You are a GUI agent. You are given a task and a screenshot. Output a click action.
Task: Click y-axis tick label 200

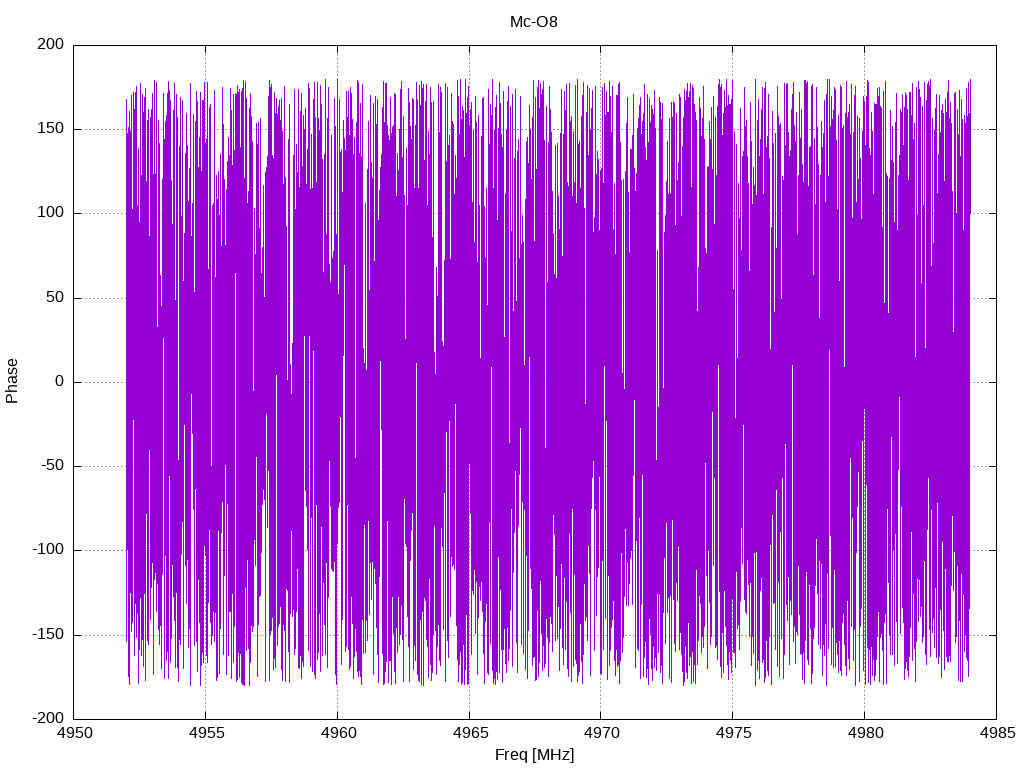51,44
